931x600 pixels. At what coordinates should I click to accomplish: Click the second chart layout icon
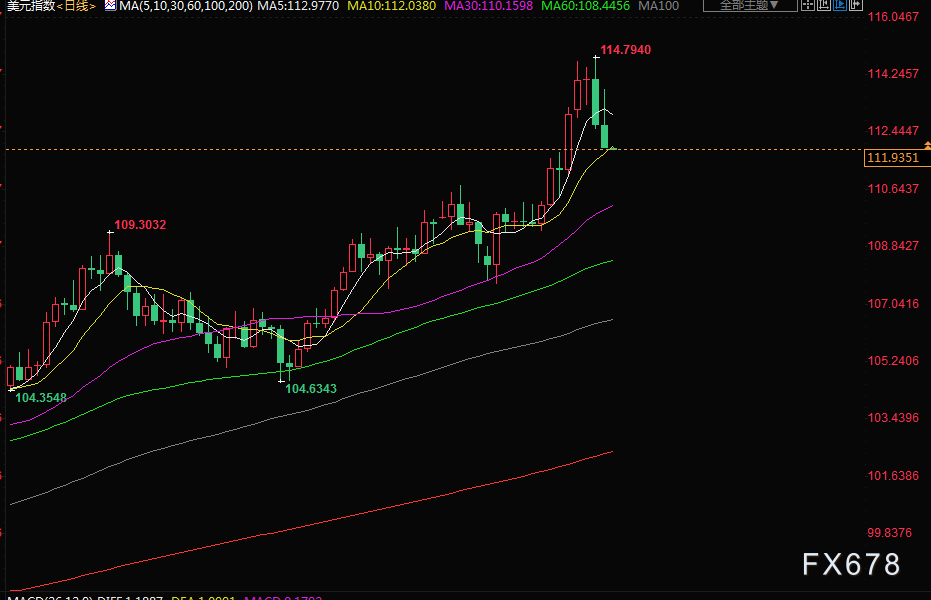point(826,5)
